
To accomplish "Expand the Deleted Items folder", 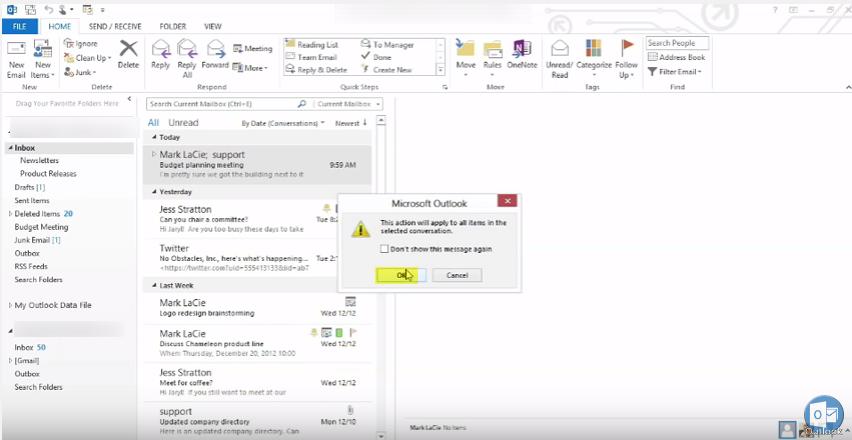I will tap(10, 214).
